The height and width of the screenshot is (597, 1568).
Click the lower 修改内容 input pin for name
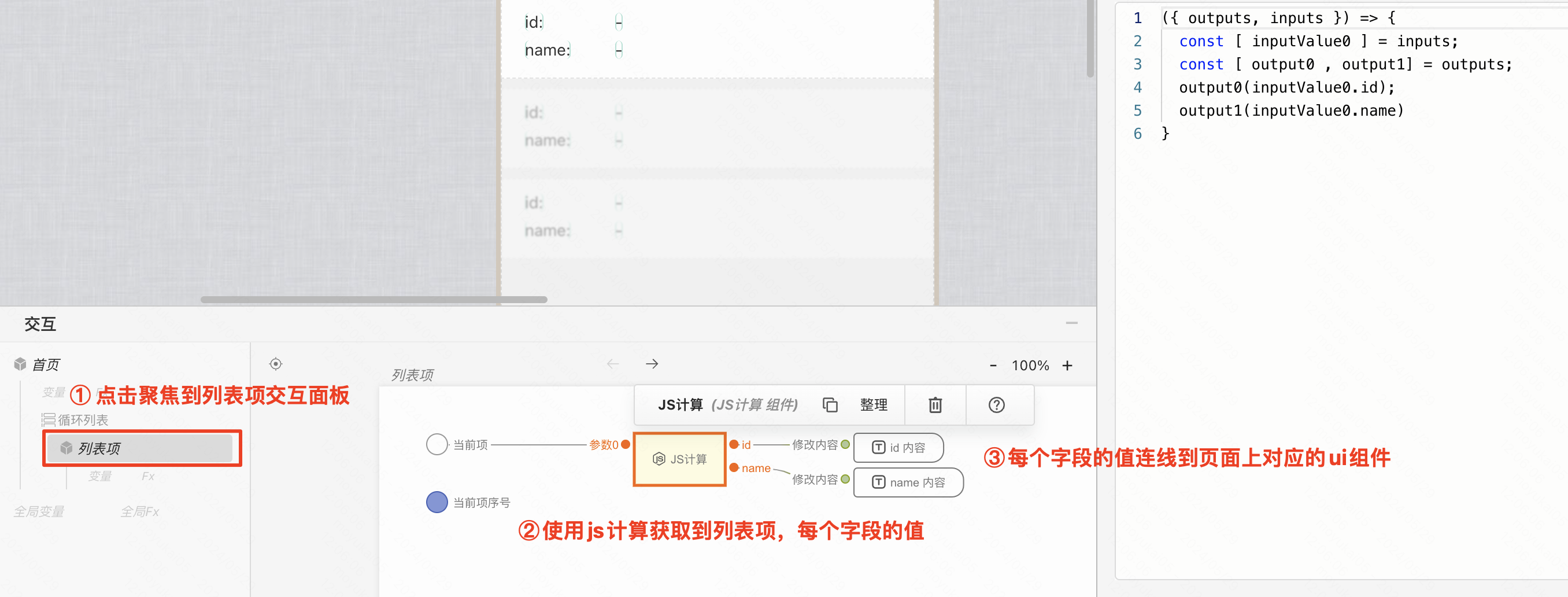pos(845,479)
